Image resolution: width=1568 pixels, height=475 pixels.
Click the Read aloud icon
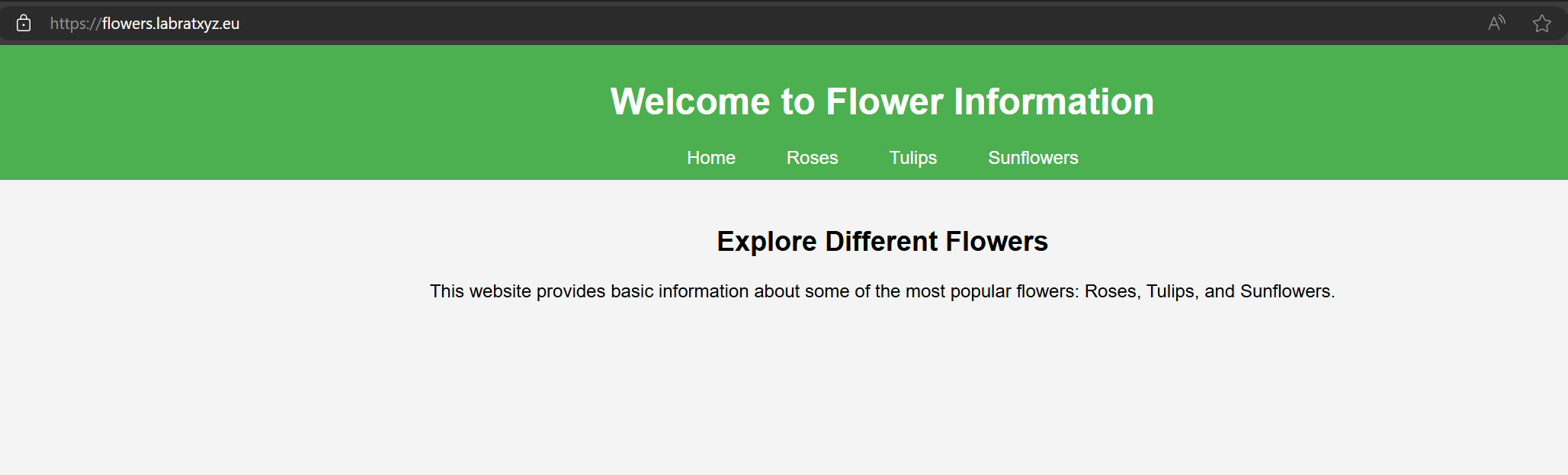(1496, 24)
